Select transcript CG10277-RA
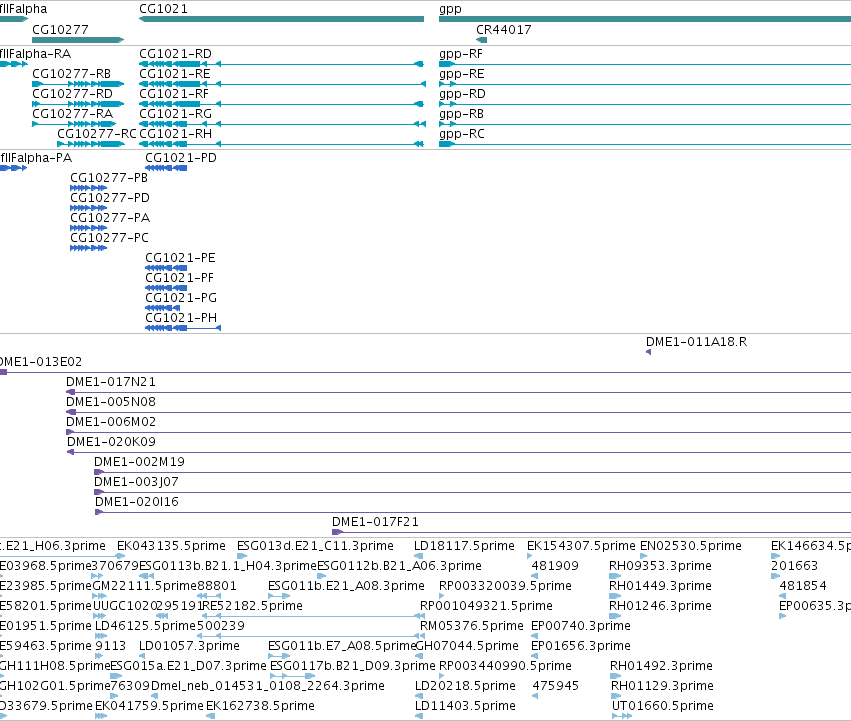This screenshot has height=721, width=851. 74,124
